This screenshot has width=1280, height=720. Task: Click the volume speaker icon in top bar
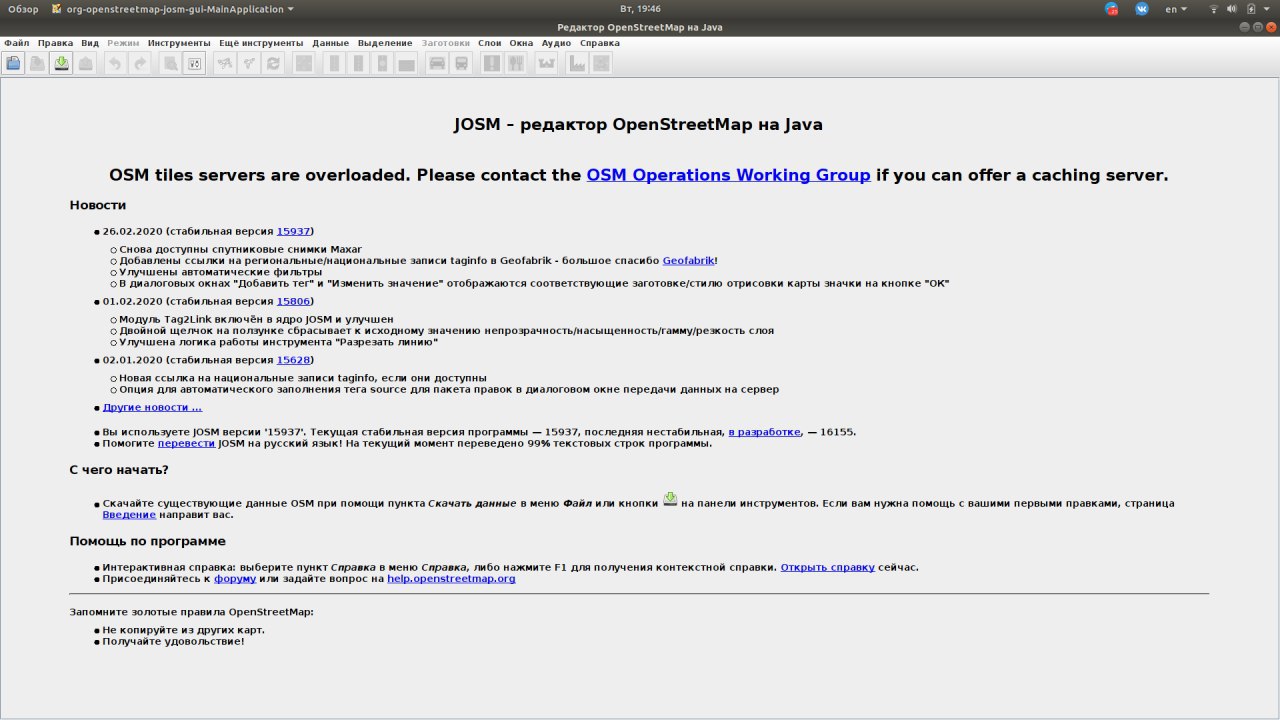(x=1233, y=9)
